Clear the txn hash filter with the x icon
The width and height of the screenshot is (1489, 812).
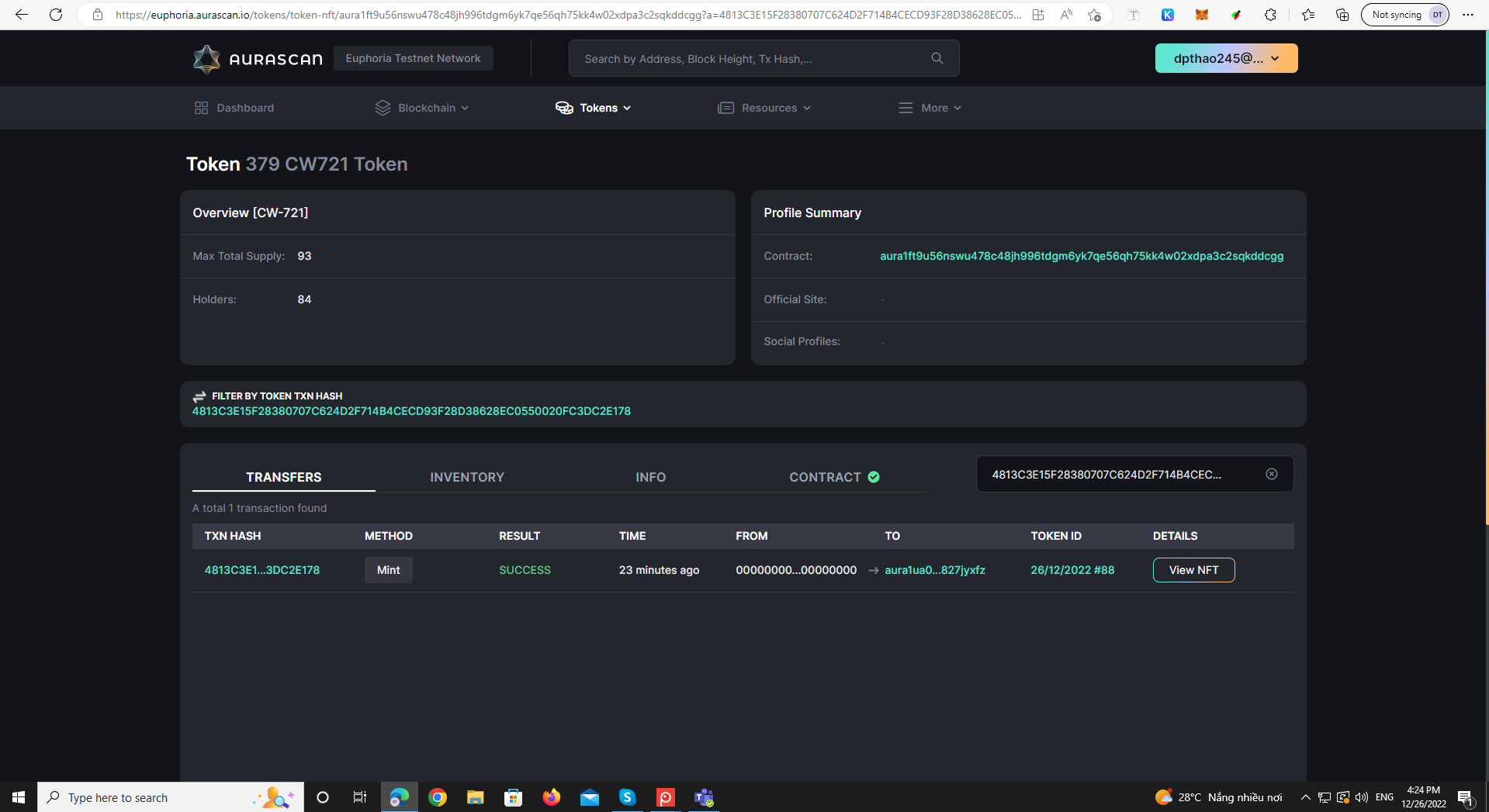(x=1271, y=474)
